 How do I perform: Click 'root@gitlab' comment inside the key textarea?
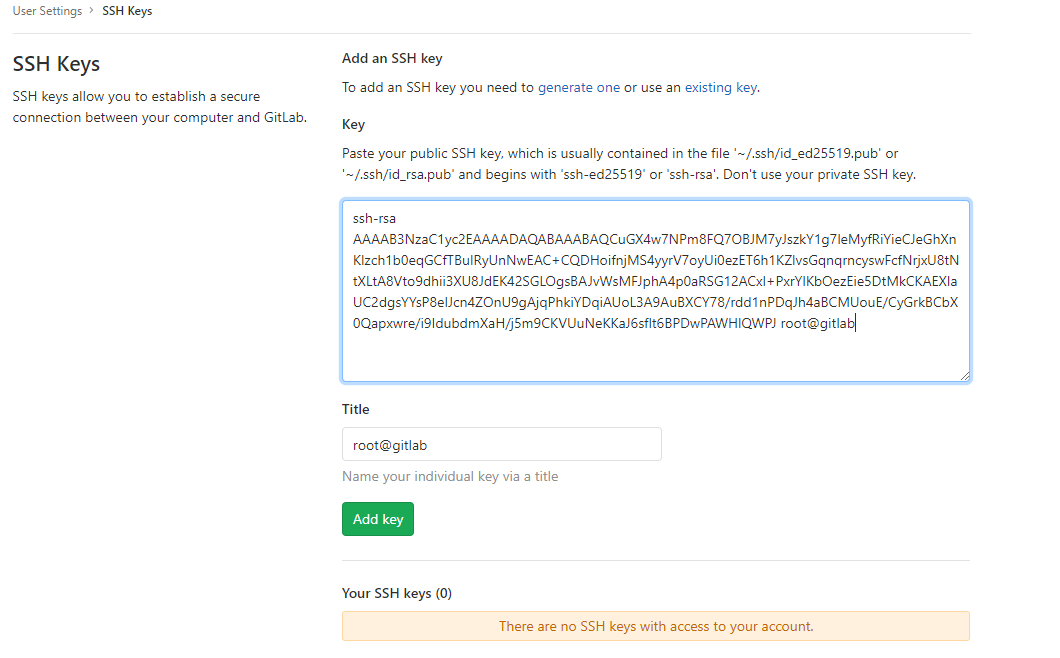point(817,323)
